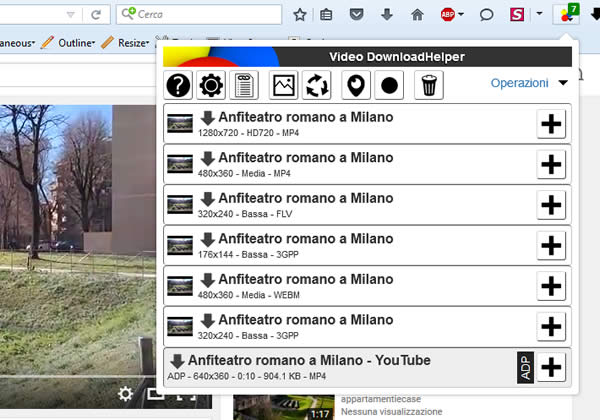Download the 320x240 Bassa 3GPP variant
This screenshot has width=600, height=420.
coord(208,321)
